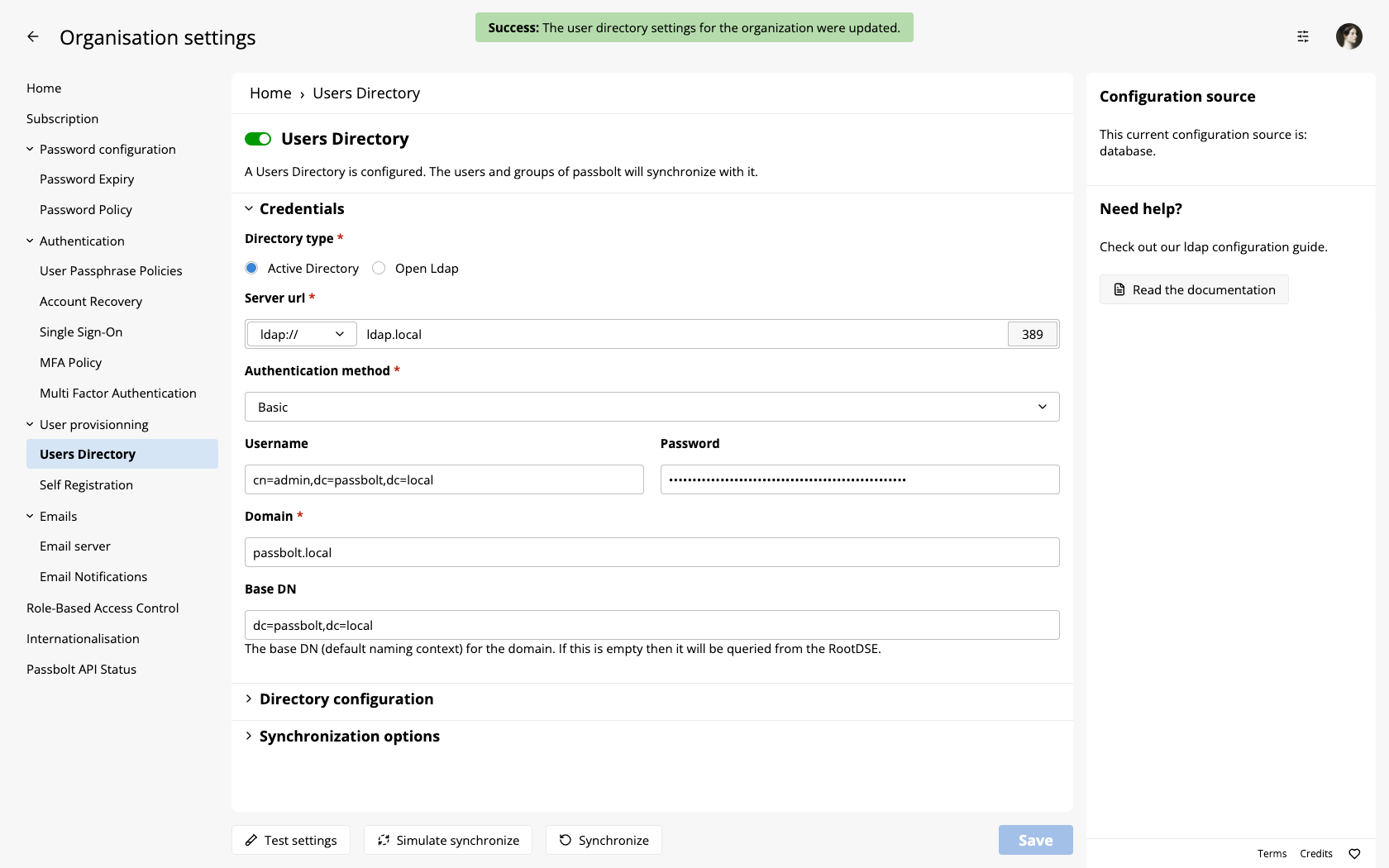Select Users Directory in the sidebar
This screenshot has height=868, width=1389.
click(x=122, y=454)
